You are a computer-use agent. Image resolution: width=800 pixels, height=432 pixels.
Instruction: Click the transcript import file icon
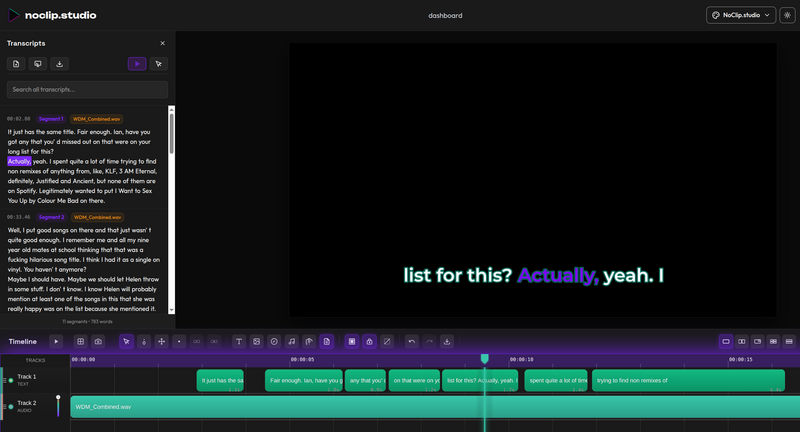[16, 64]
